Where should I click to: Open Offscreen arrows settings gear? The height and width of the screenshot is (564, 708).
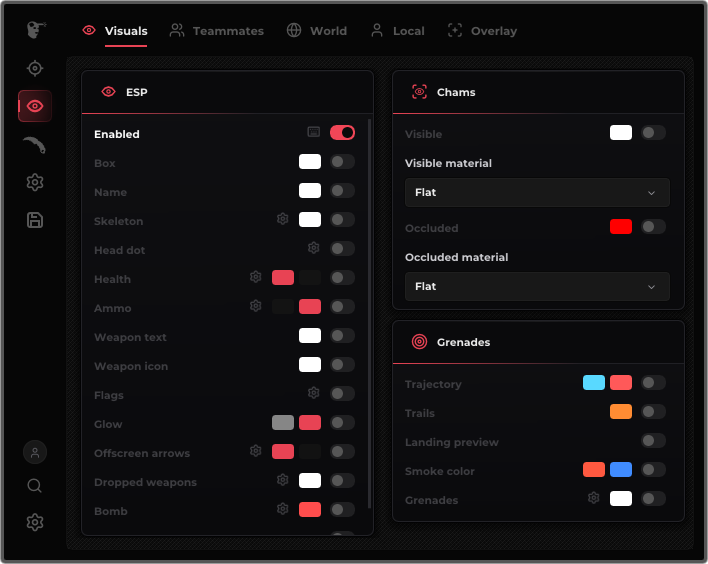256,451
